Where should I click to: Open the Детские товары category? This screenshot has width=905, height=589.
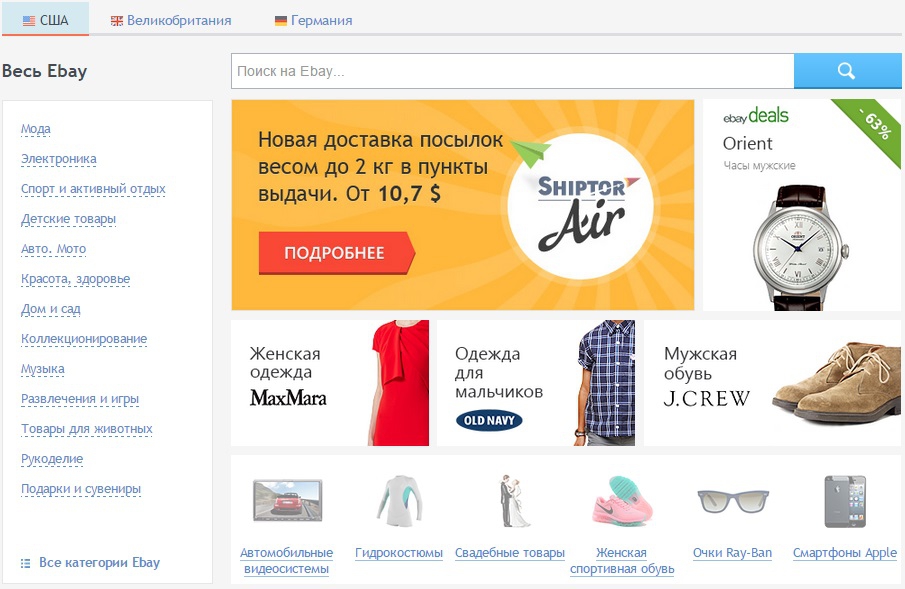pos(68,219)
